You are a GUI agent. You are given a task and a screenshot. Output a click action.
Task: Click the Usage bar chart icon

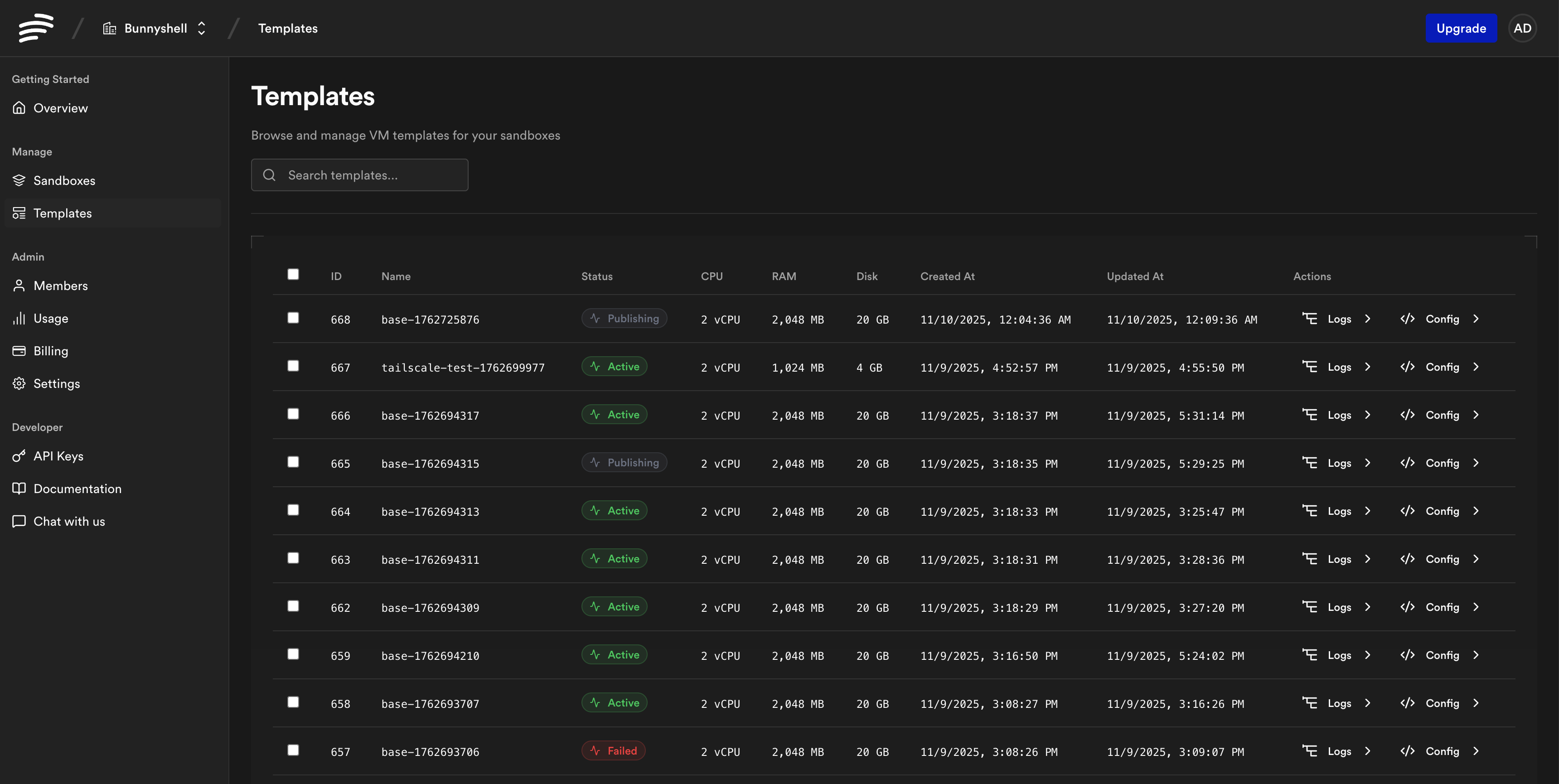[19, 318]
